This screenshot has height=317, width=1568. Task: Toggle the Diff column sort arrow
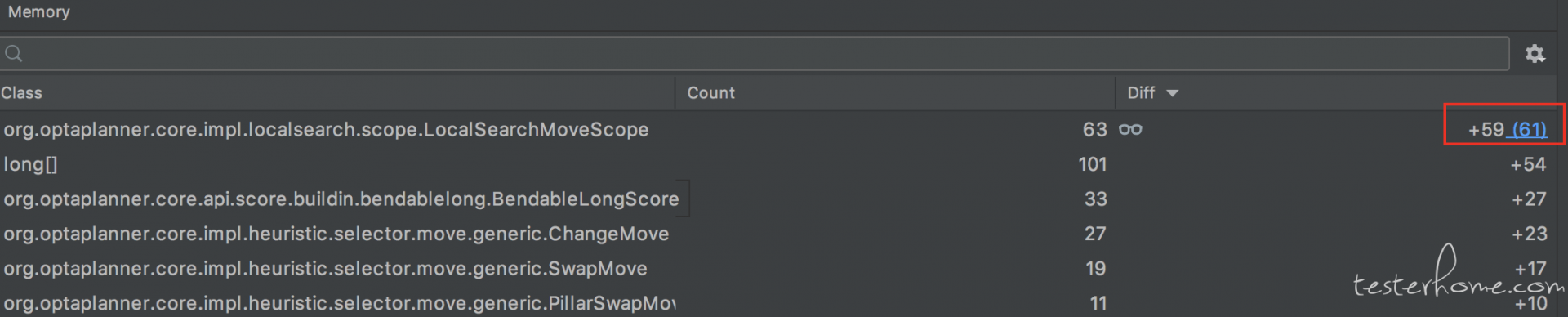pos(1173,93)
